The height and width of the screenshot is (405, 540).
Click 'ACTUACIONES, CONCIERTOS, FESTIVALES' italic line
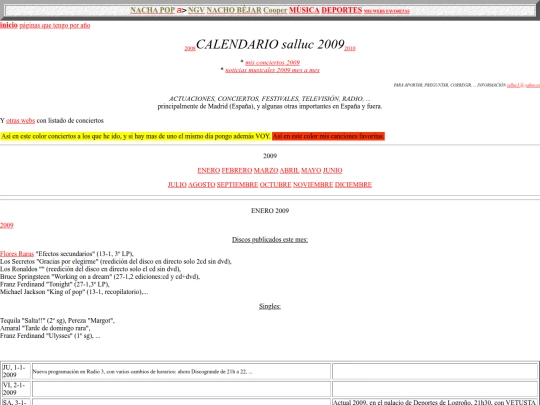(270, 99)
